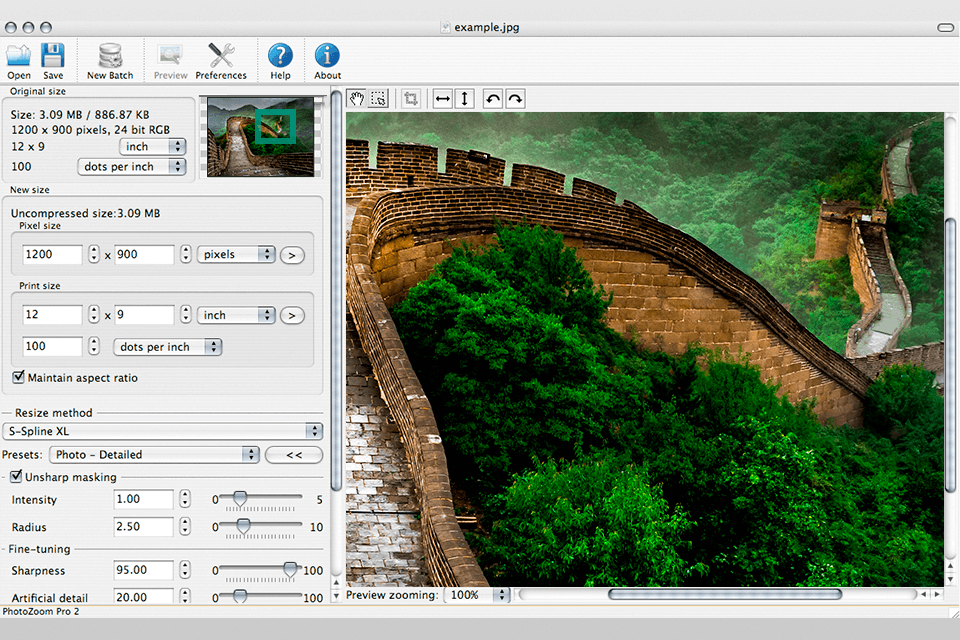Toggle Maintain aspect ratio checkbox

click(18, 377)
